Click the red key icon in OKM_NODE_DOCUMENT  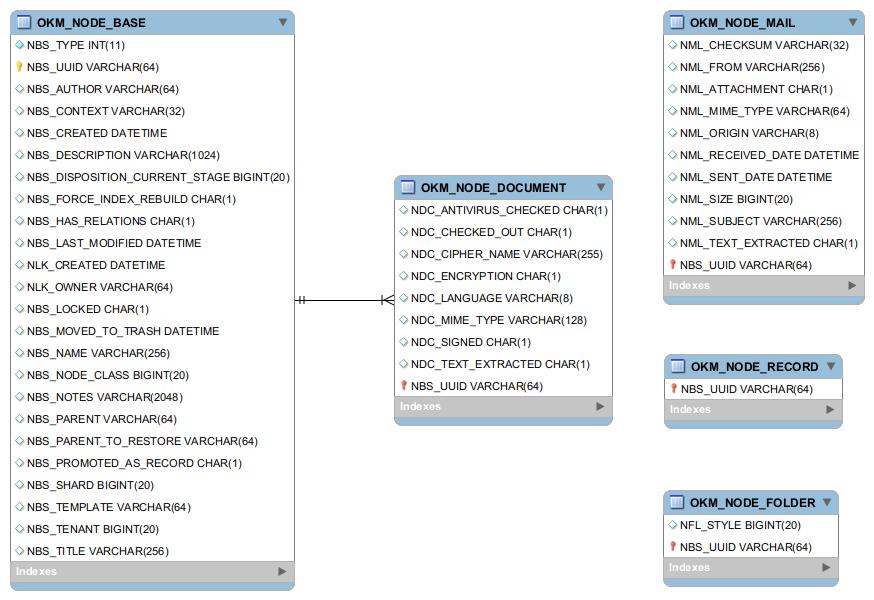tap(404, 386)
